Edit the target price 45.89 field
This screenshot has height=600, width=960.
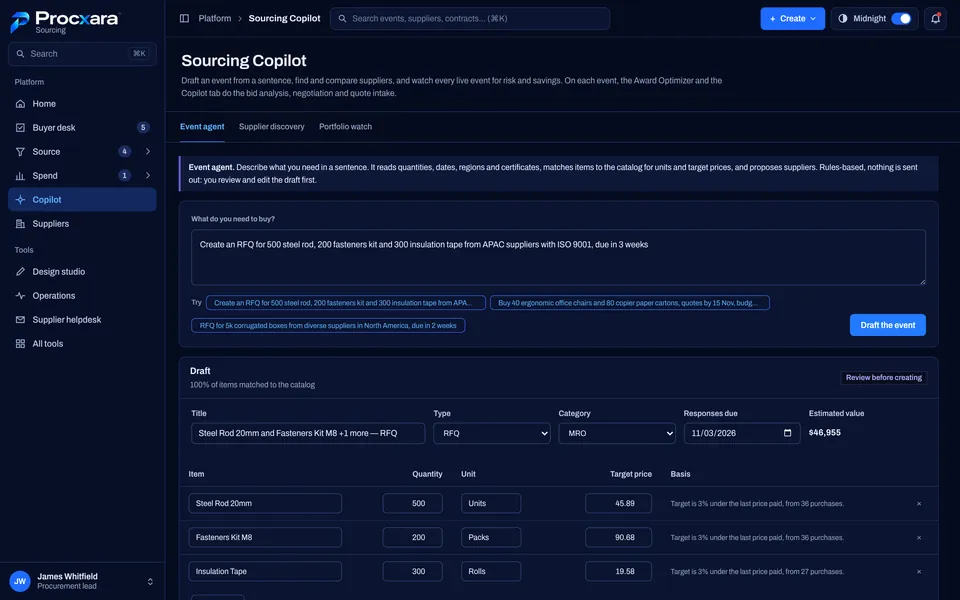click(x=618, y=503)
